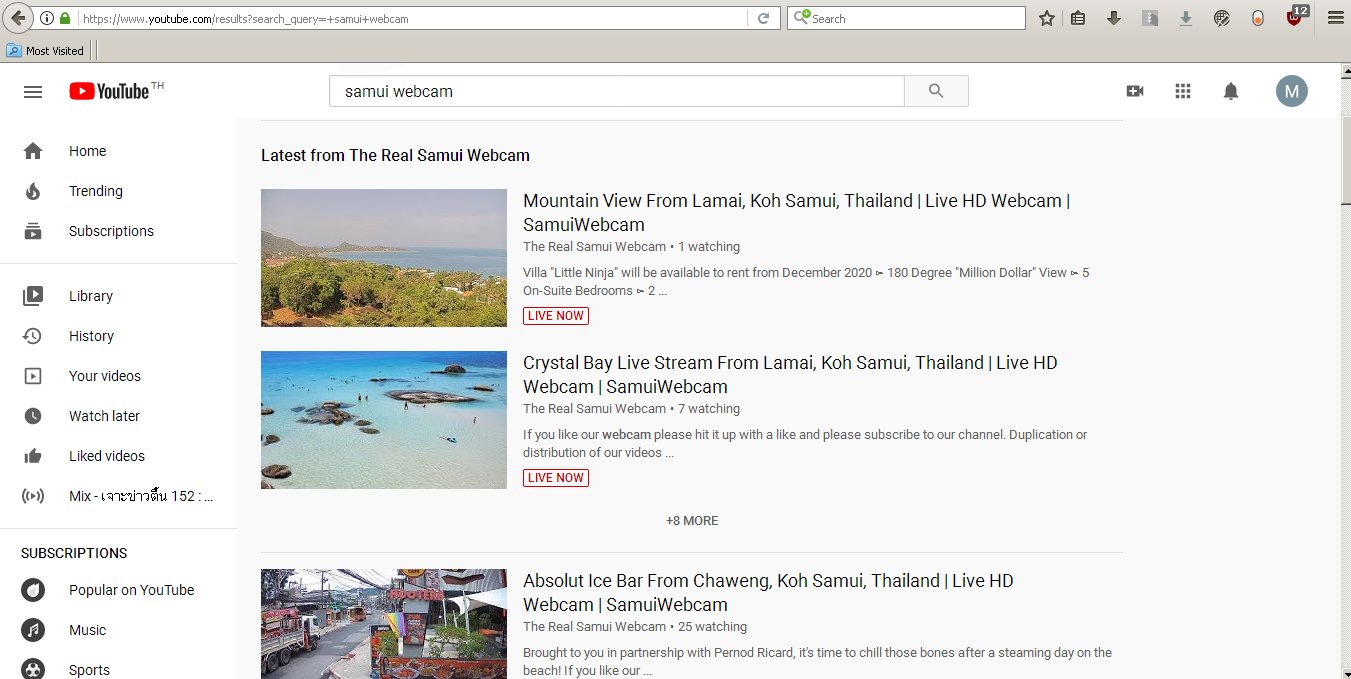Click the Sports channel icon
The image size is (1351, 679).
tap(33, 669)
